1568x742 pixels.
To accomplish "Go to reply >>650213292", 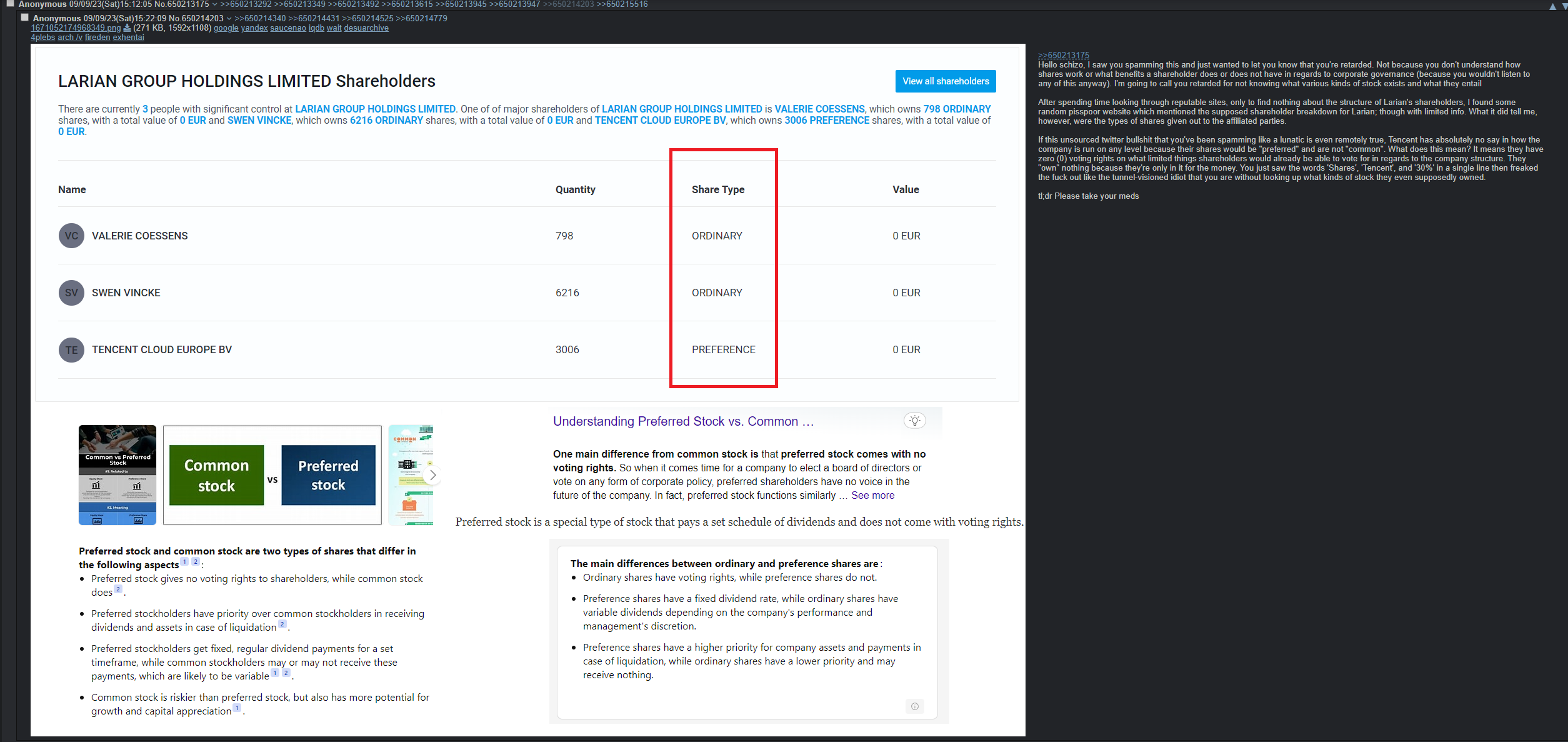I will click(246, 4).
